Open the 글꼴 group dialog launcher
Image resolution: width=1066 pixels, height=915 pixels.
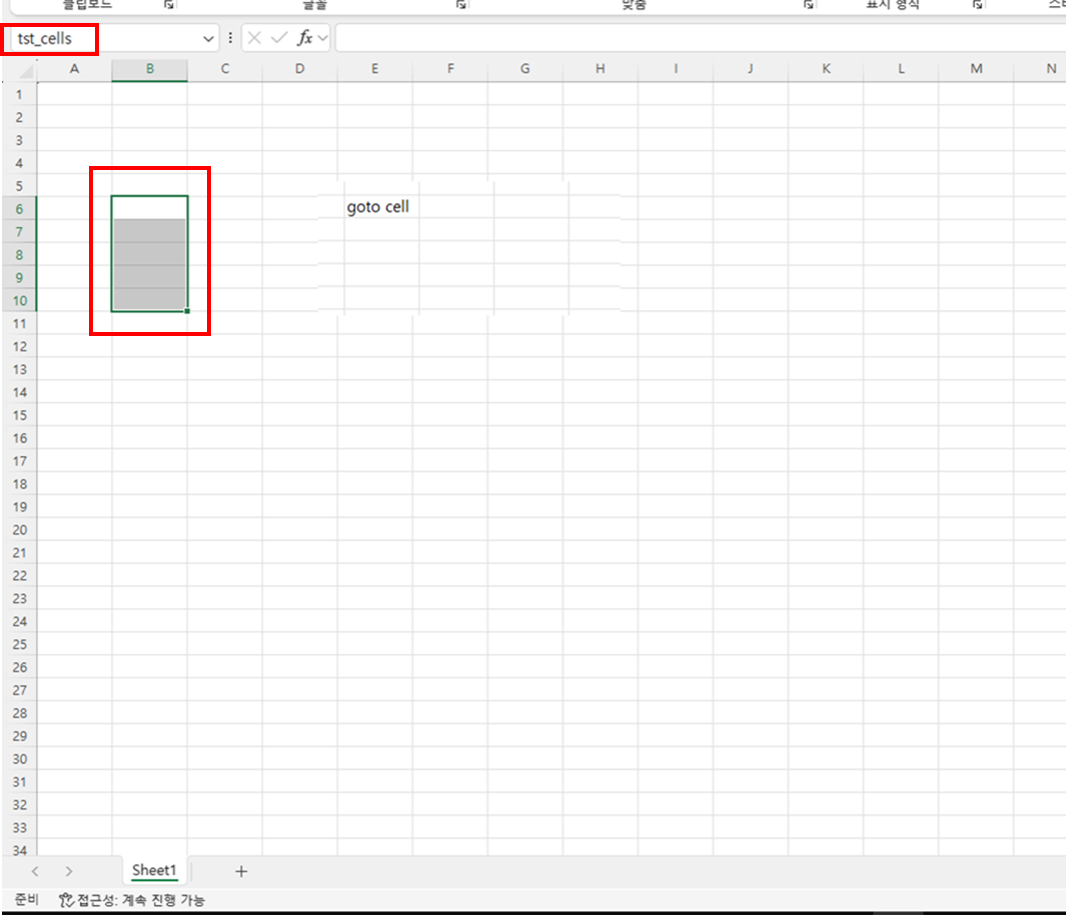(461, 5)
